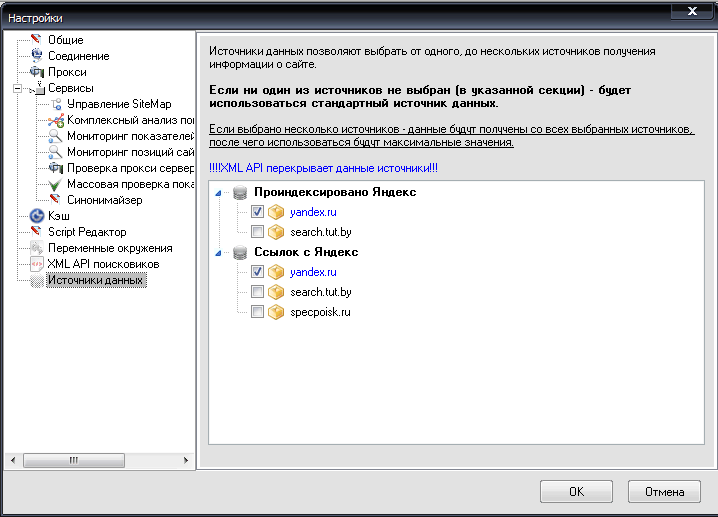Screen dimensions: 718x517
Task: Click the Синонимайзер icon under Сервисы
Action: 56,200
